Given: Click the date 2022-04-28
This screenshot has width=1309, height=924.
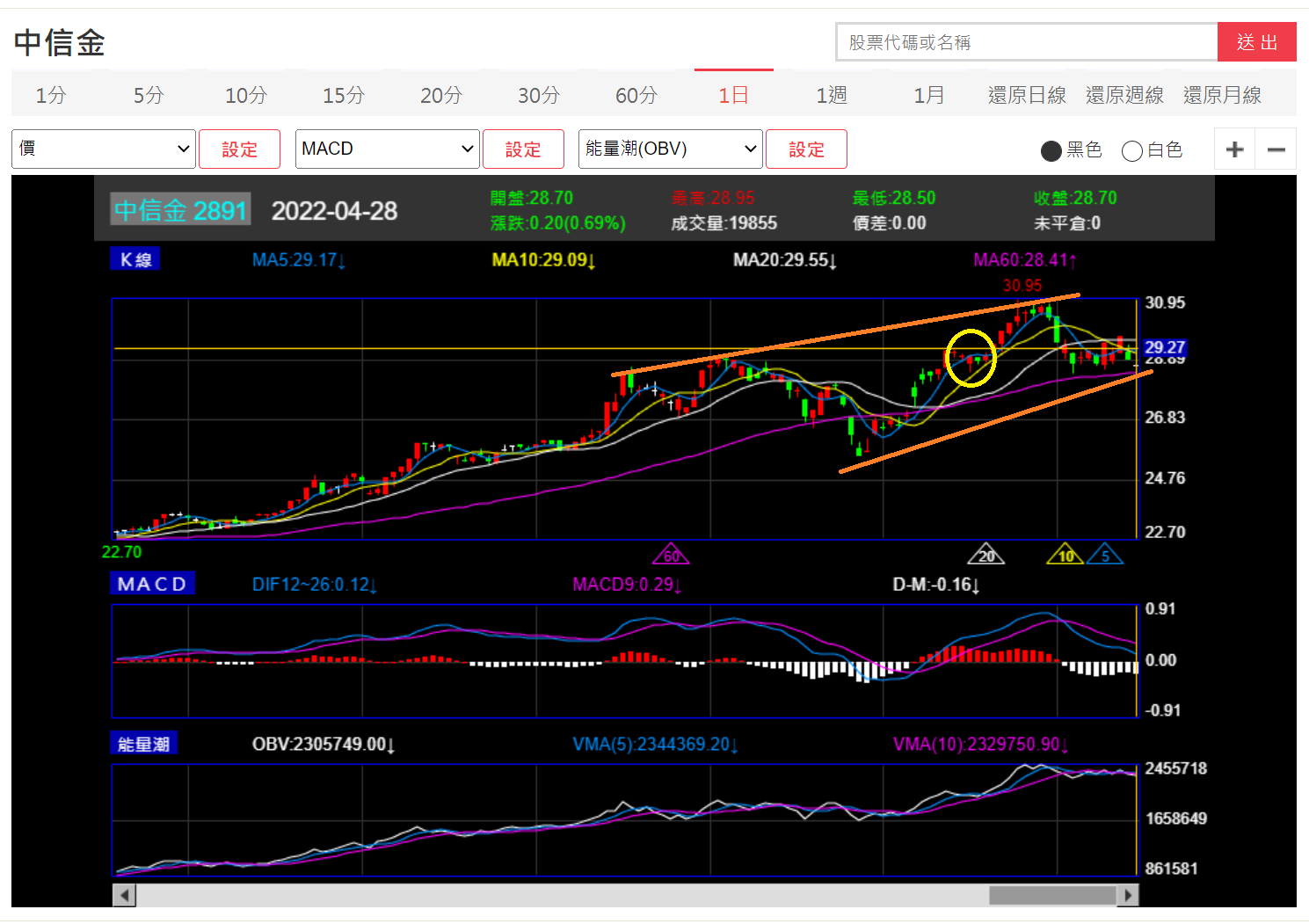Looking at the screenshot, I should click(x=334, y=211).
